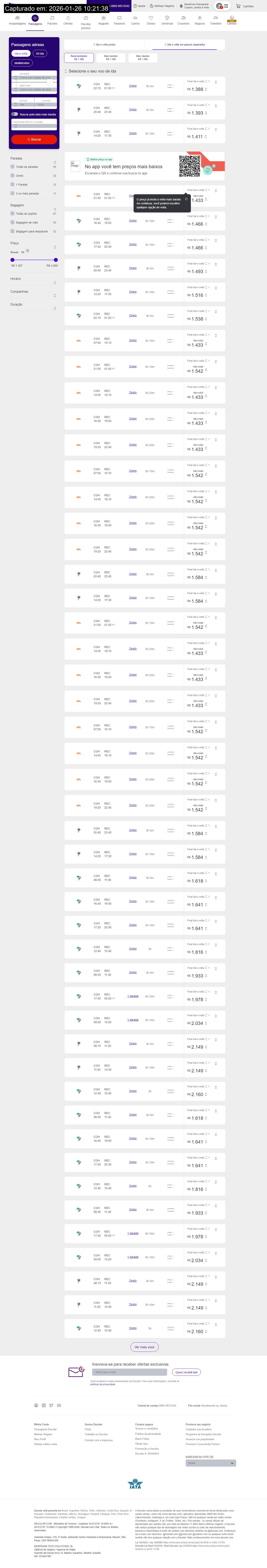Click the right handle of price slider
Viewport: 267px width, 1568px height.
click(56, 260)
